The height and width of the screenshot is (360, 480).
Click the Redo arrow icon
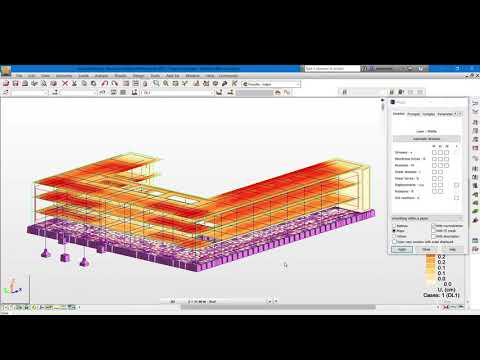114,84
